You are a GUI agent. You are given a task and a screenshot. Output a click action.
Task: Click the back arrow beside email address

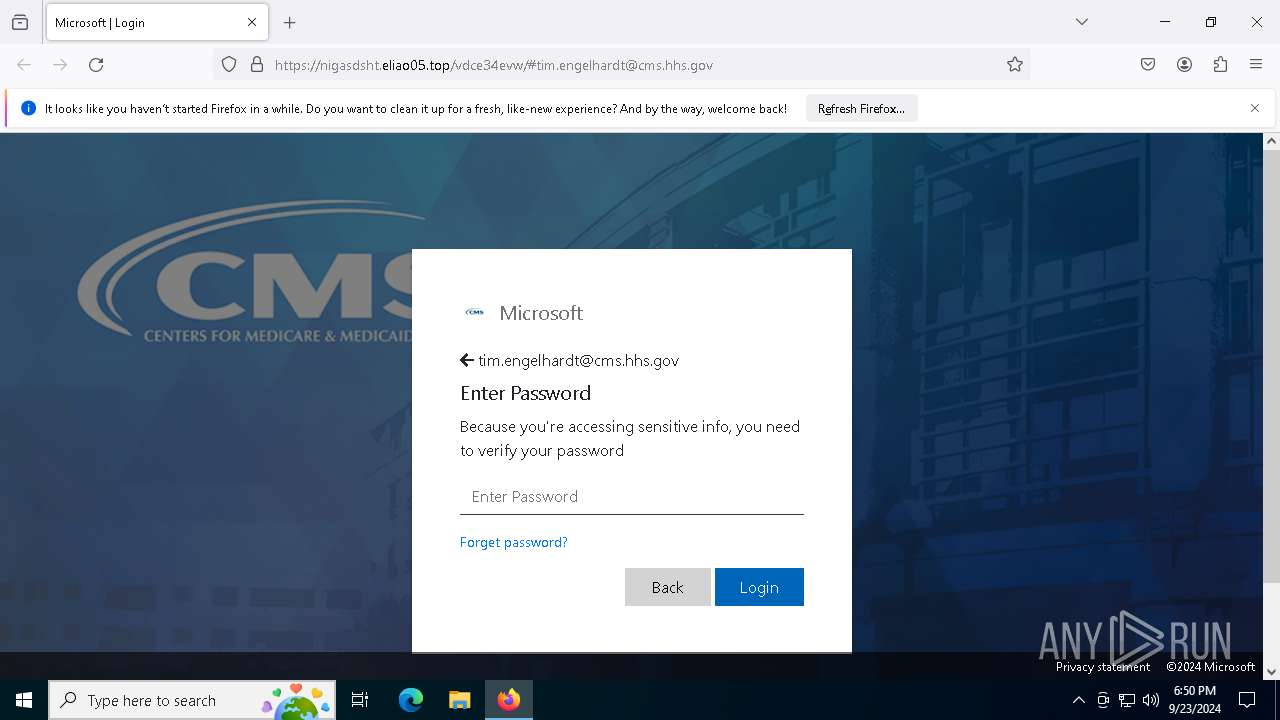click(x=467, y=360)
